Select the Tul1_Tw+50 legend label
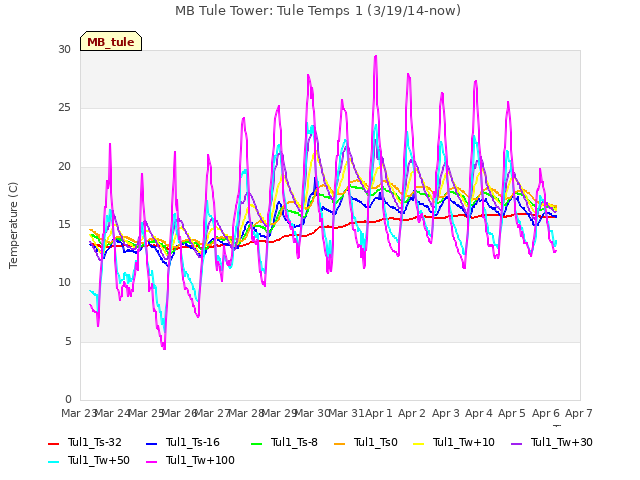 point(99,460)
